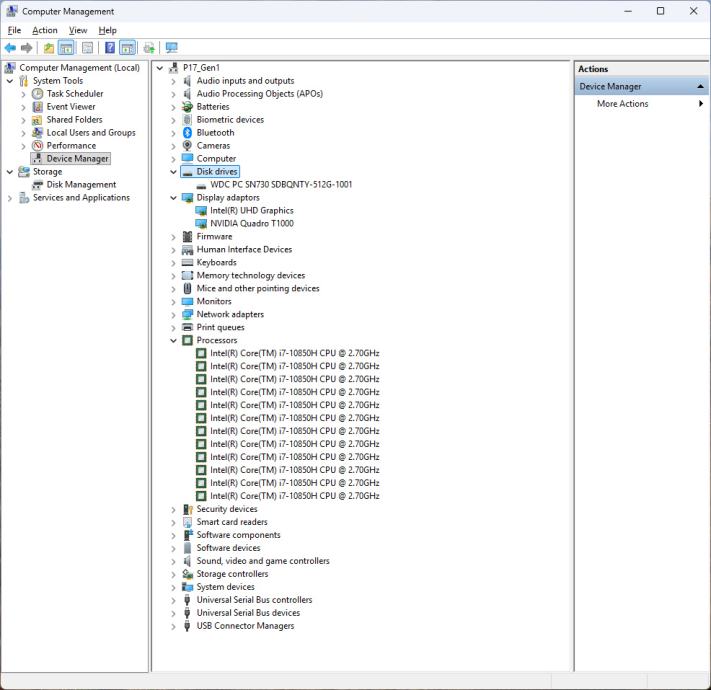Select Performance in System Tools tree

71,146
